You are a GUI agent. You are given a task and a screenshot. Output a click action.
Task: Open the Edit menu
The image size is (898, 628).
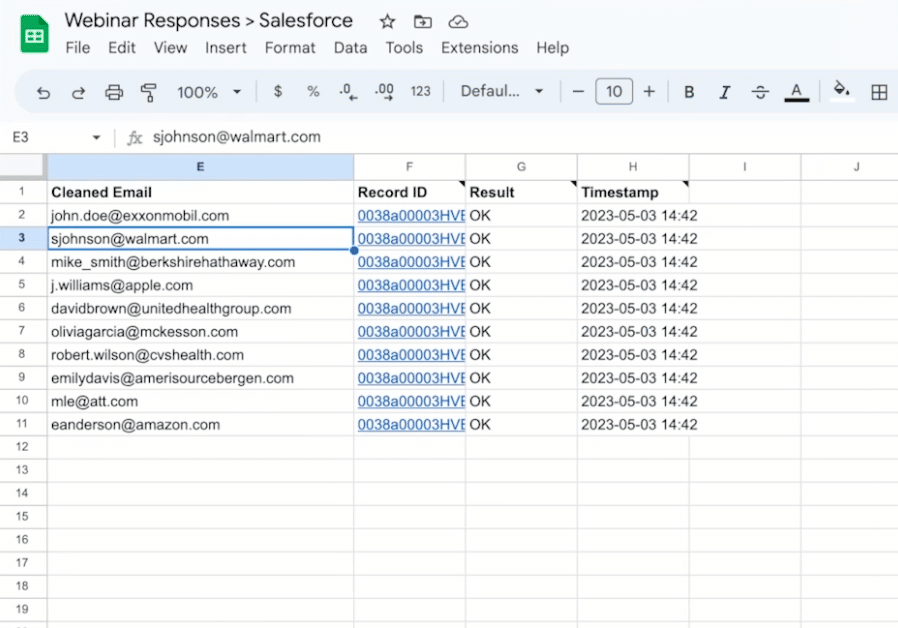point(121,48)
